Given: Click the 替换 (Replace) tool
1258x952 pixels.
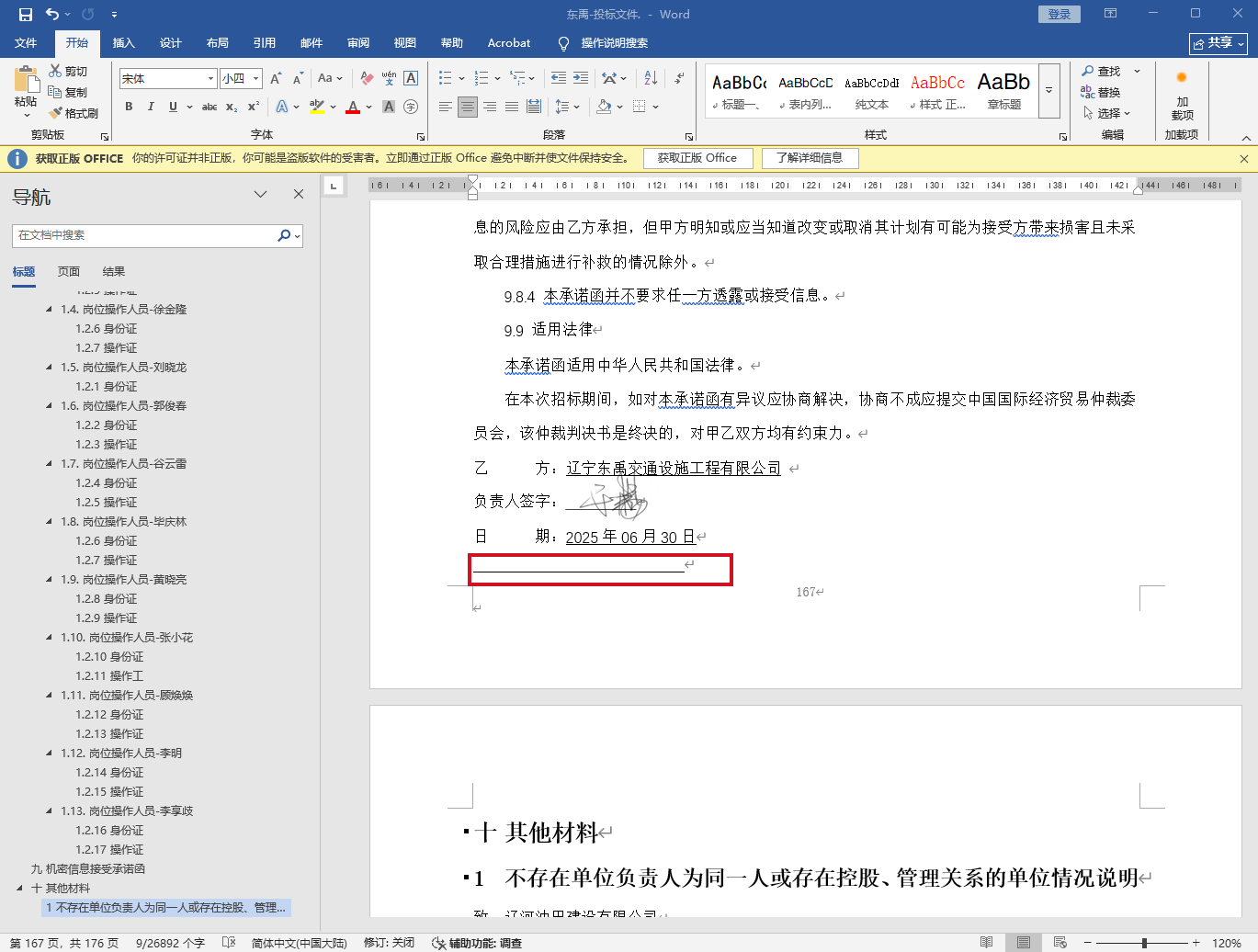Looking at the screenshot, I should [1101, 92].
